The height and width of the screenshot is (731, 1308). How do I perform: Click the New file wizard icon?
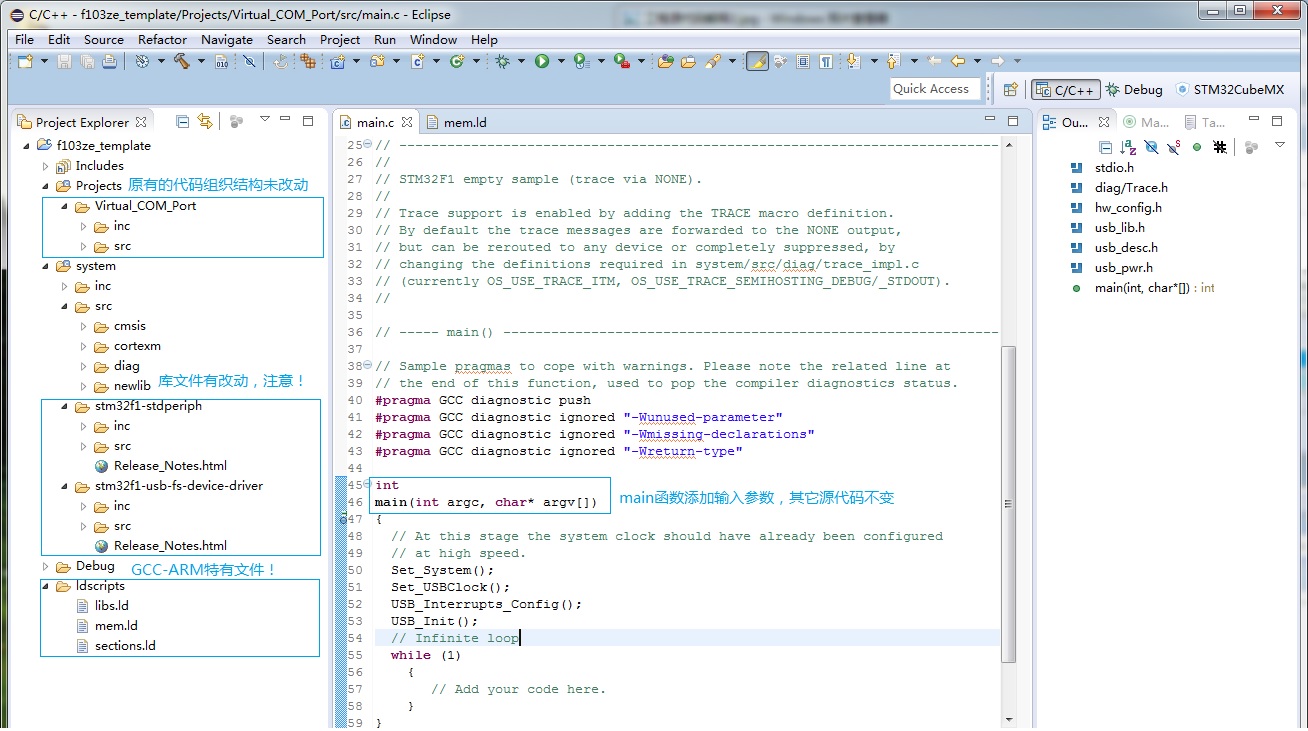click(25, 61)
